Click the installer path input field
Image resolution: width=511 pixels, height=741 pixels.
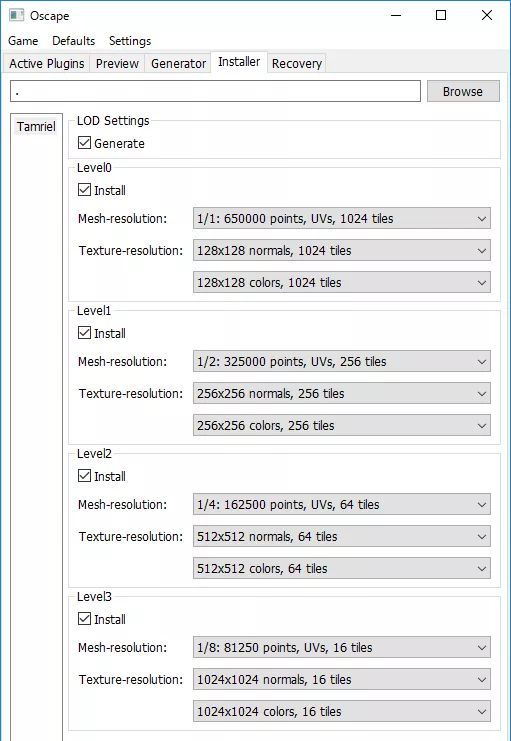coord(215,91)
